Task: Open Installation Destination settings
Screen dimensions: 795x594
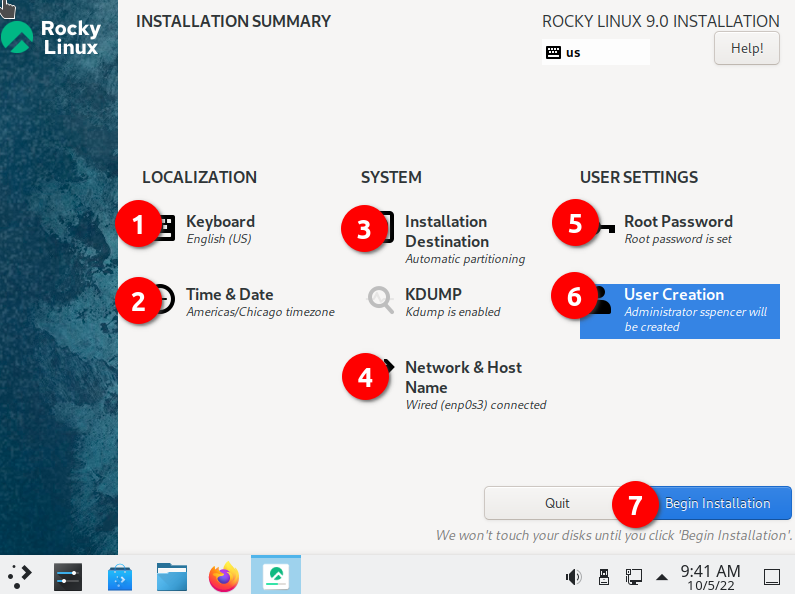Action: click(446, 231)
